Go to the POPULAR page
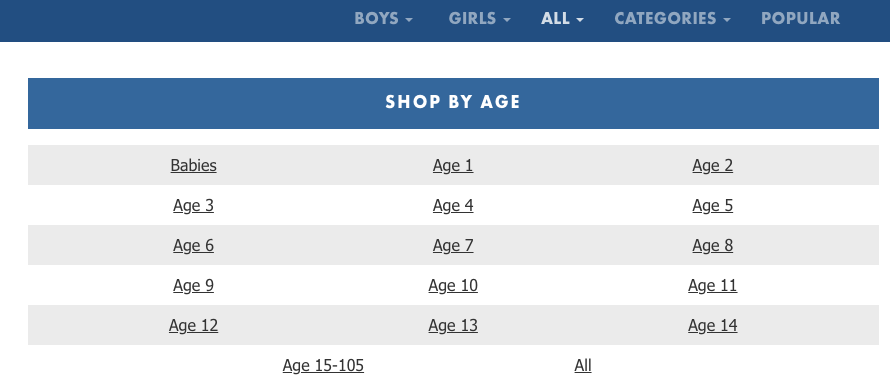 pyautogui.click(x=800, y=19)
